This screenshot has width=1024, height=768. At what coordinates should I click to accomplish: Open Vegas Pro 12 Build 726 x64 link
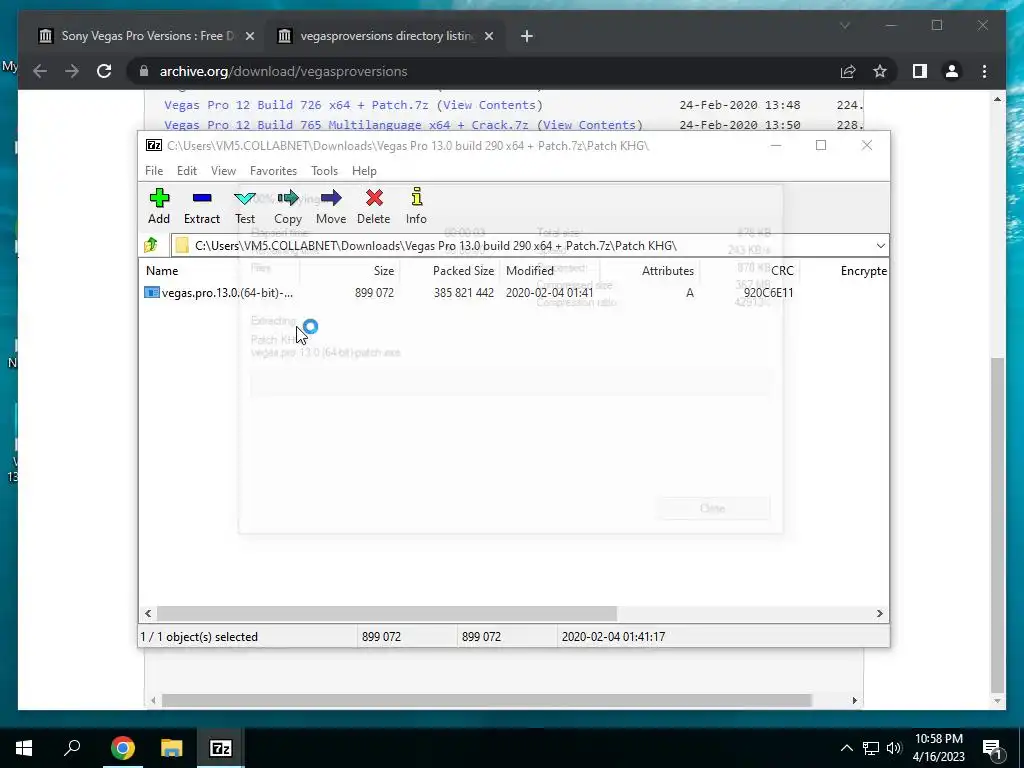[x=296, y=105]
